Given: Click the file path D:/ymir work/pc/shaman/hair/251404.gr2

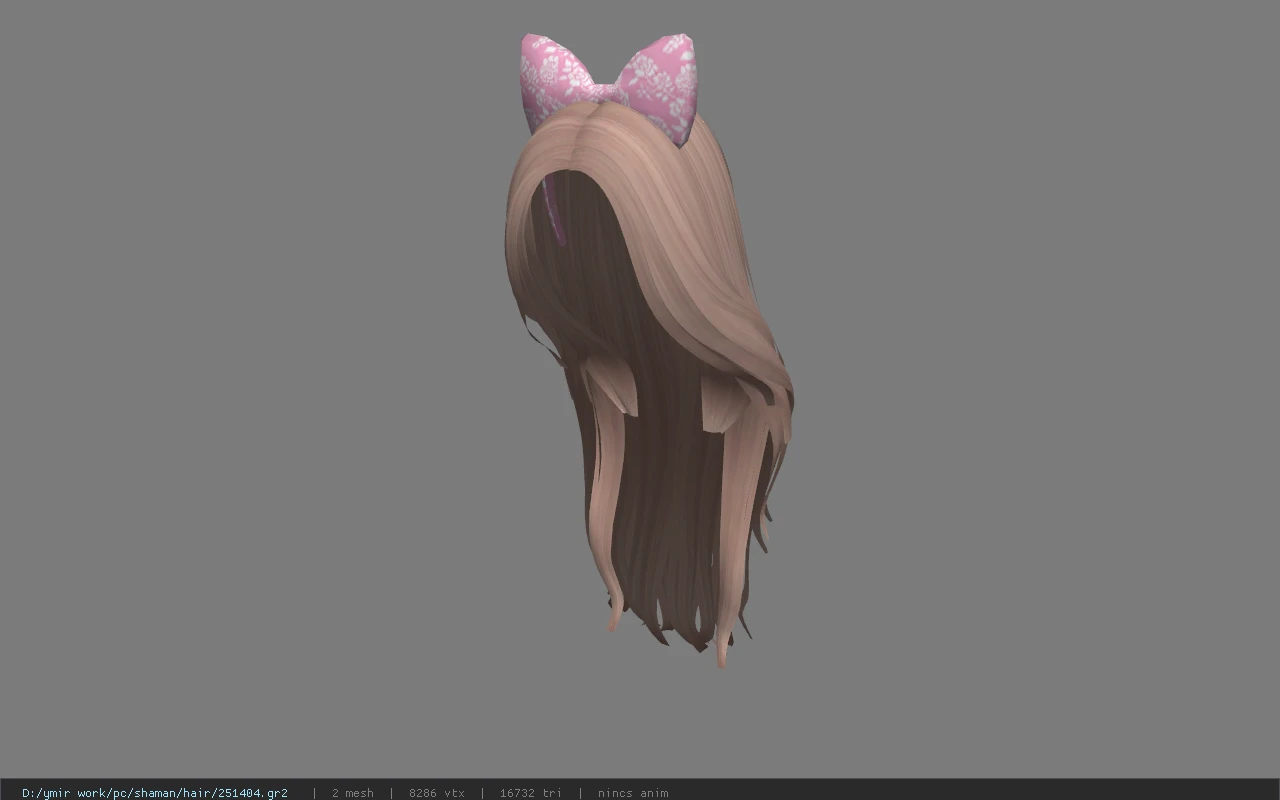Looking at the screenshot, I should 155,793.
